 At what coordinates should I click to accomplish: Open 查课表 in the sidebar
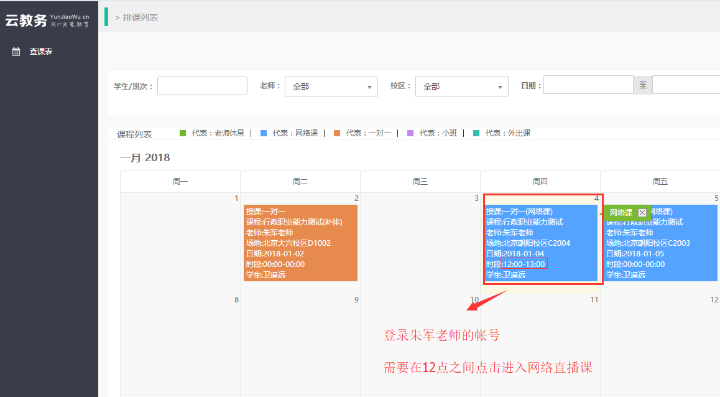pos(41,51)
